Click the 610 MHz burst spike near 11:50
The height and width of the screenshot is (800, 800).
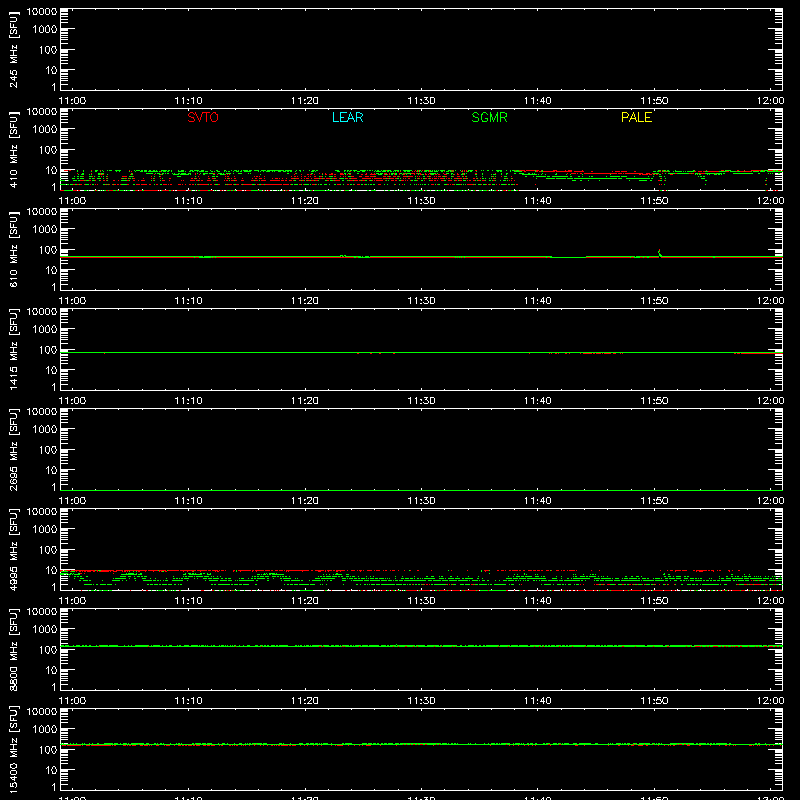(x=659, y=253)
